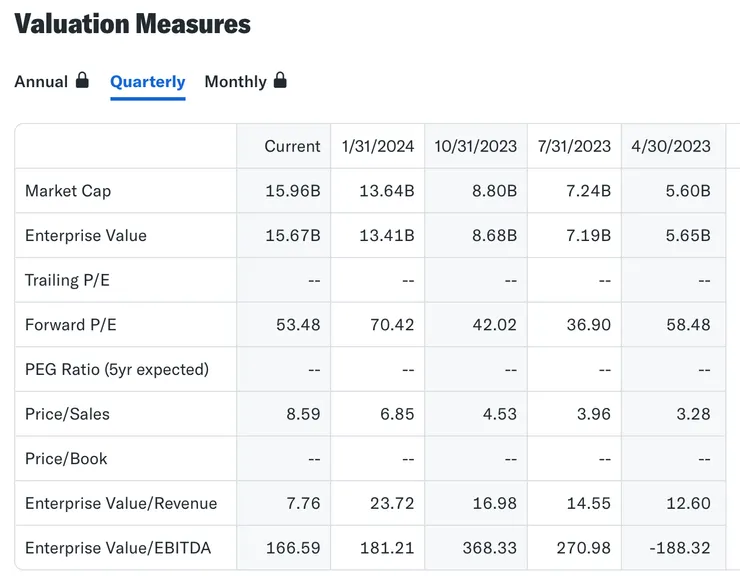The width and height of the screenshot is (740, 576).
Task: Select the Quarterly tab
Action: [147, 82]
